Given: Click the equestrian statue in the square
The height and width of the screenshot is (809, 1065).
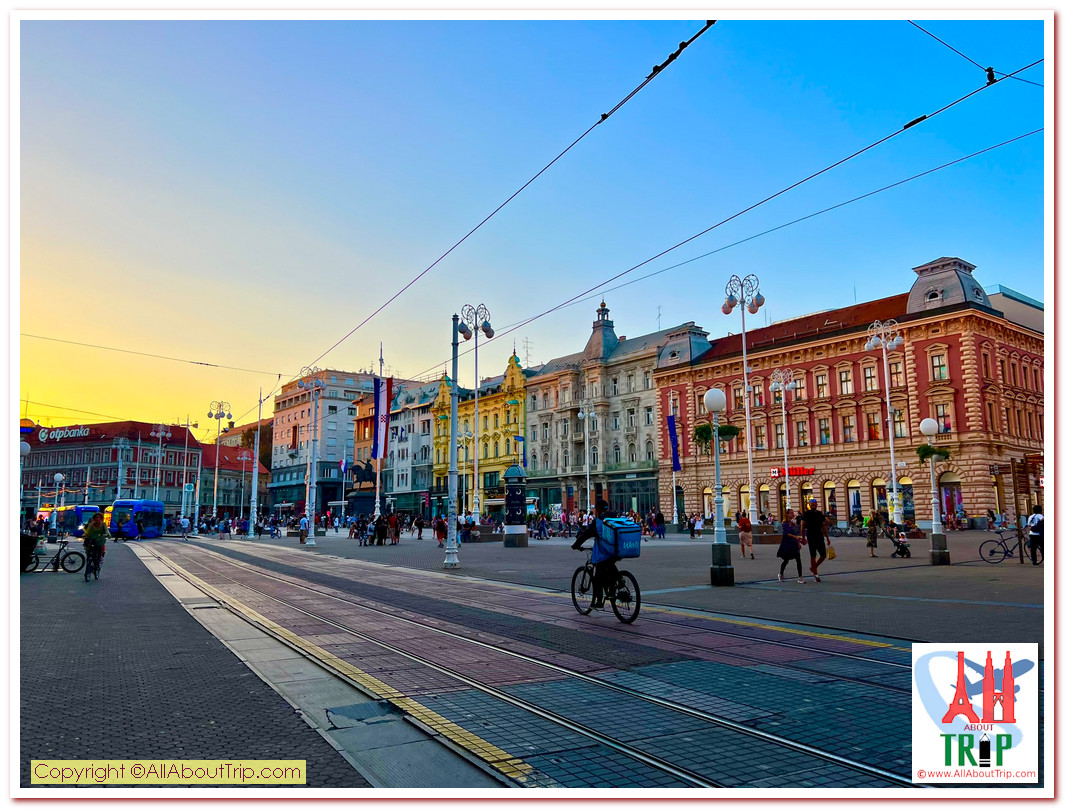Looking at the screenshot, I should pyautogui.click(x=363, y=473).
